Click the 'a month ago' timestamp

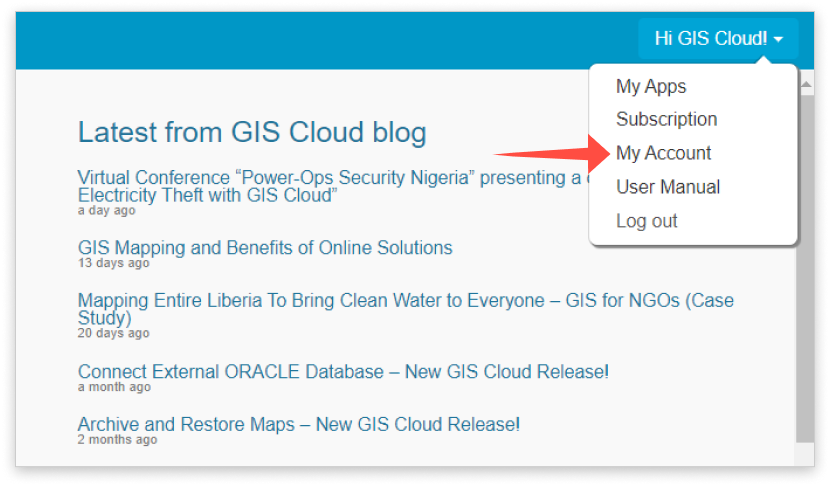pyautogui.click(x=114, y=387)
